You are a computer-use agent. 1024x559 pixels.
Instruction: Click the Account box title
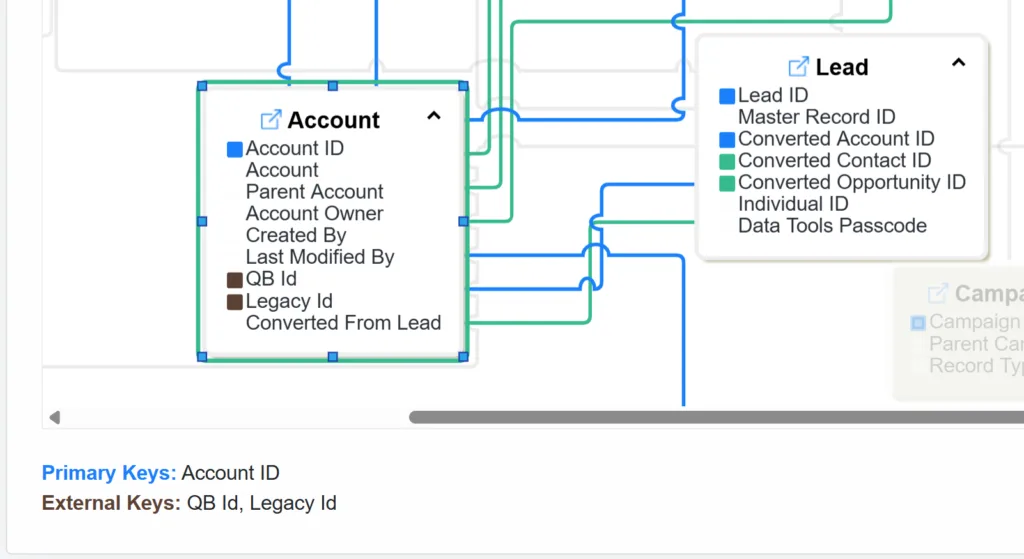pyautogui.click(x=333, y=120)
